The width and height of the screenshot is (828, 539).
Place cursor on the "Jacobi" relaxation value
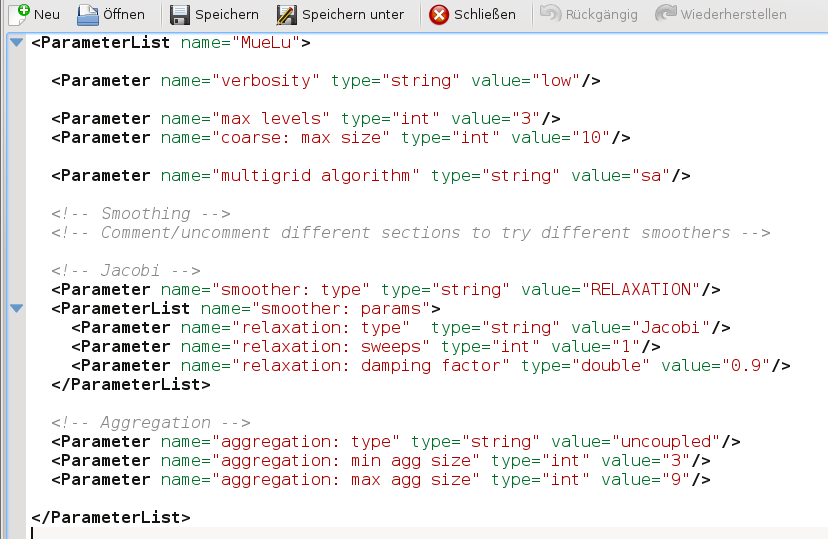[670, 328]
